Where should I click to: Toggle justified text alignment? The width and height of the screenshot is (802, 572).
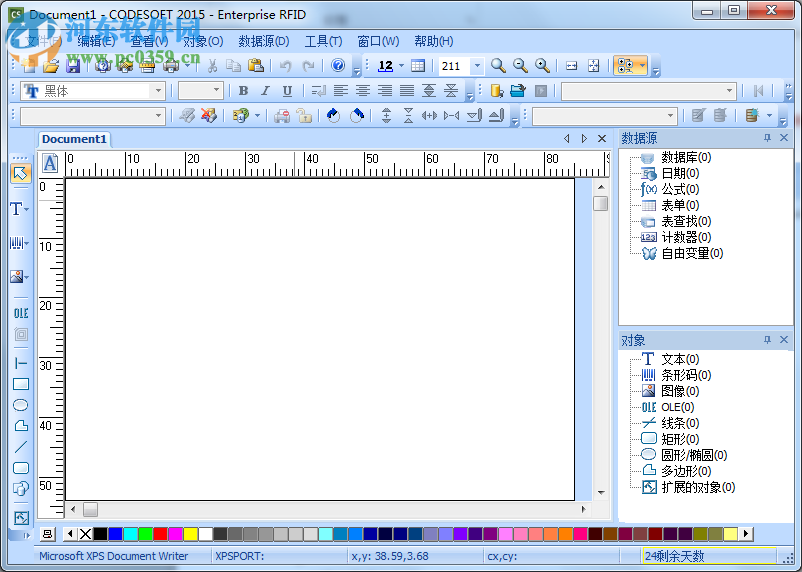tap(407, 91)
